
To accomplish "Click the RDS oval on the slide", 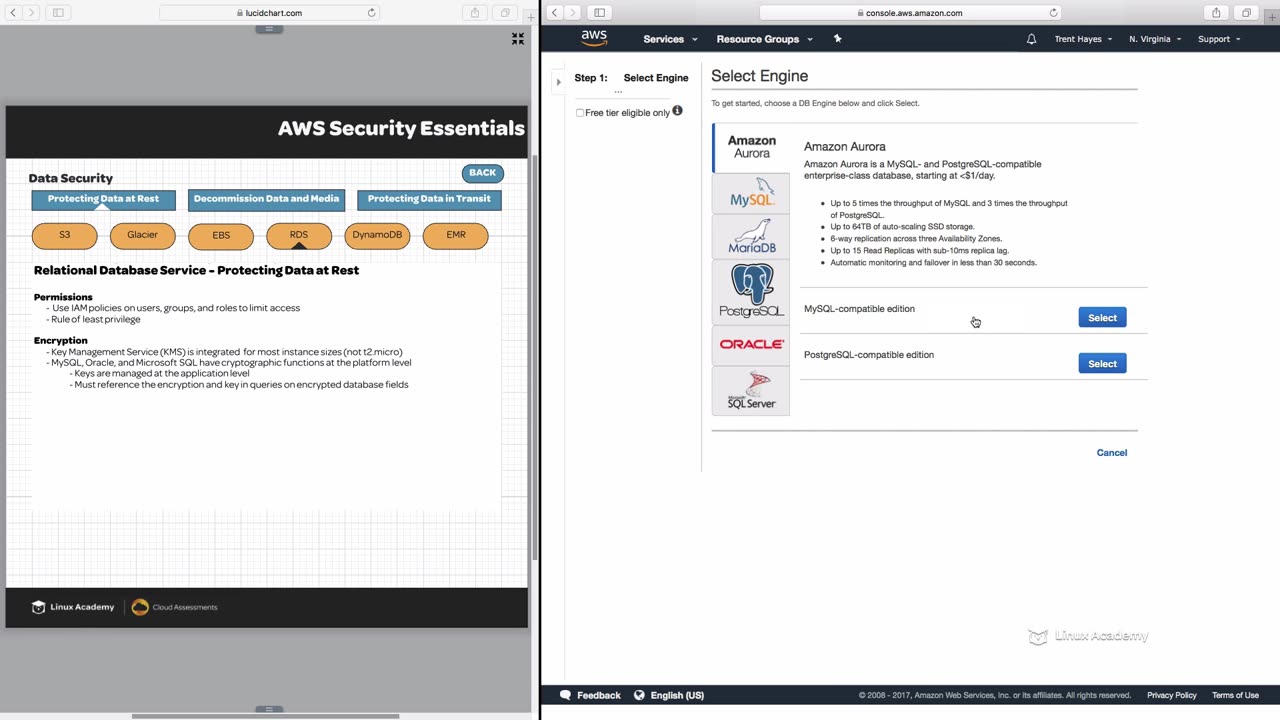I will (x=299, y=235).
